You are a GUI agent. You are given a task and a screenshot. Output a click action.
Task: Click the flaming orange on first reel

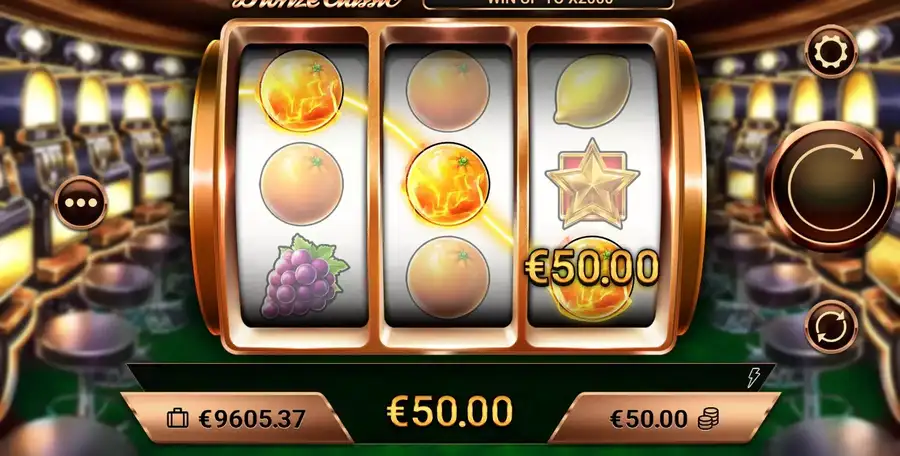click(301, 91)
